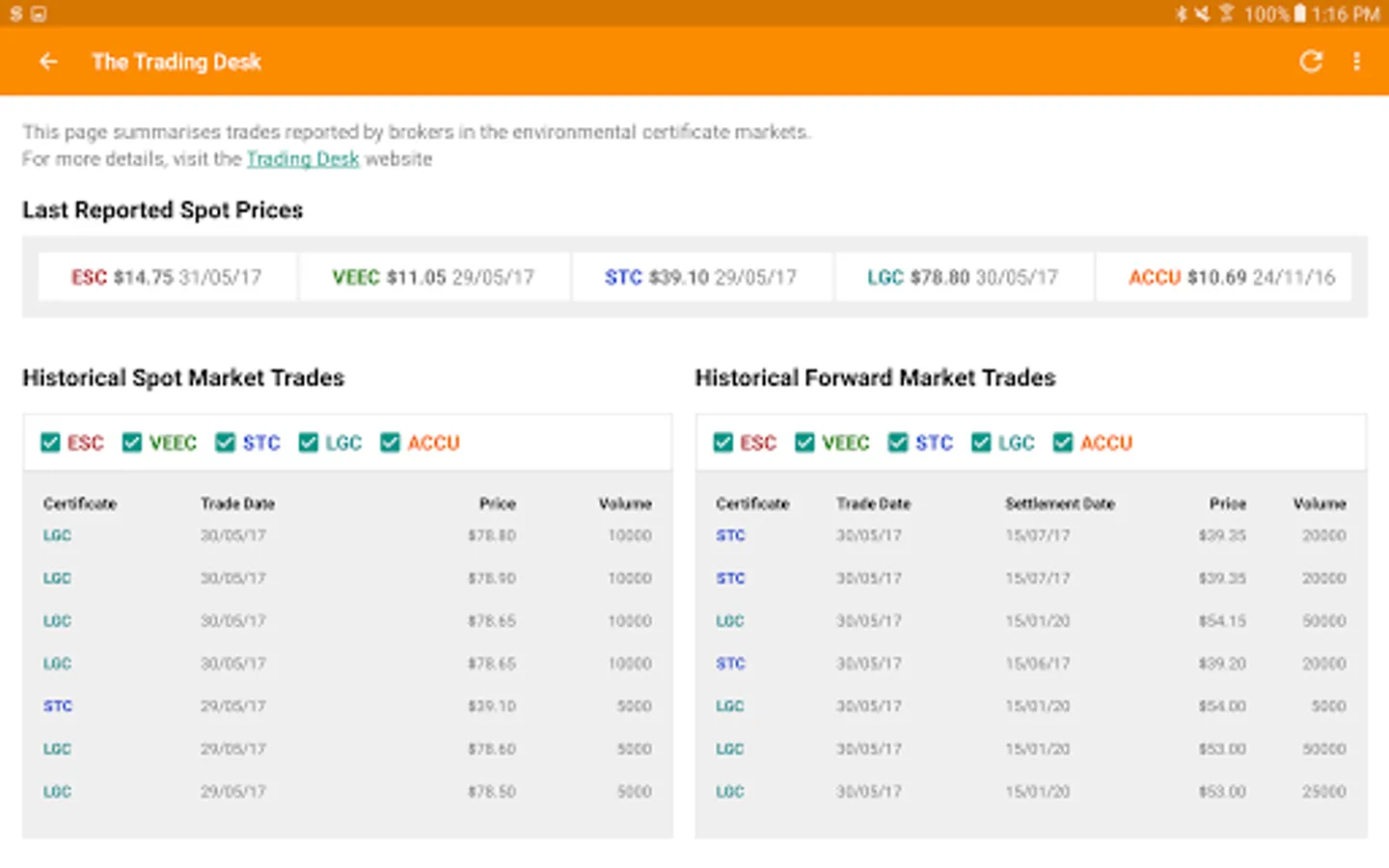Select the ACCU $10.69 last spot price card
This screenshot has height=868, width=1389.
tap(1223, 278)
